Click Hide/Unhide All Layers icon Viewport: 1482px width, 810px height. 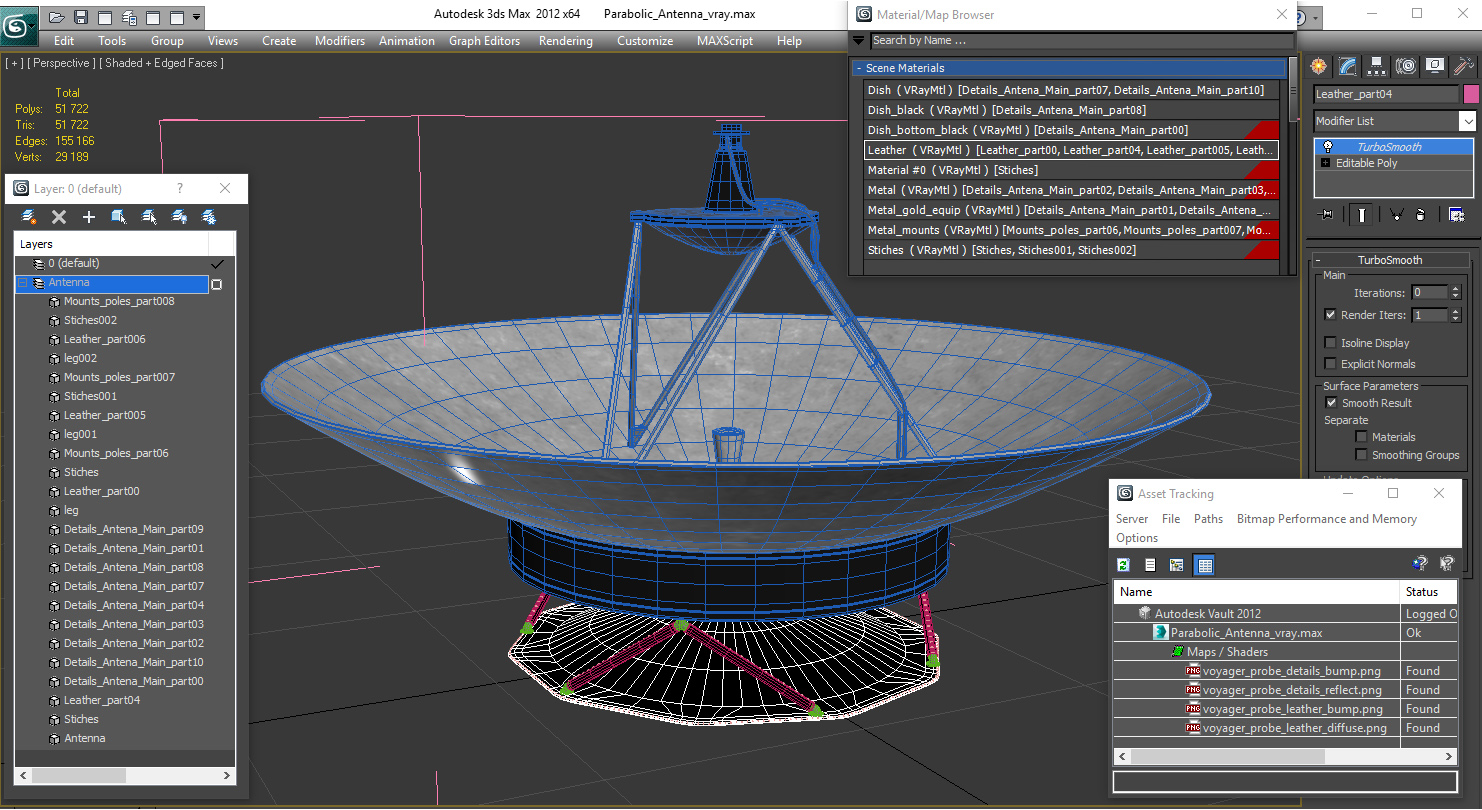click(179, 216)
